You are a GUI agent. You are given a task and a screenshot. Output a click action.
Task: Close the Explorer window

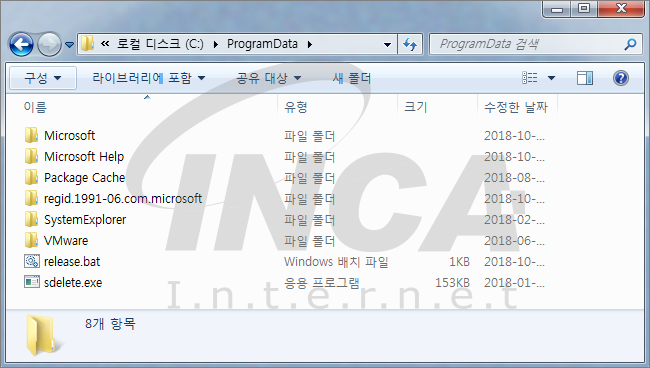point(621,9)
